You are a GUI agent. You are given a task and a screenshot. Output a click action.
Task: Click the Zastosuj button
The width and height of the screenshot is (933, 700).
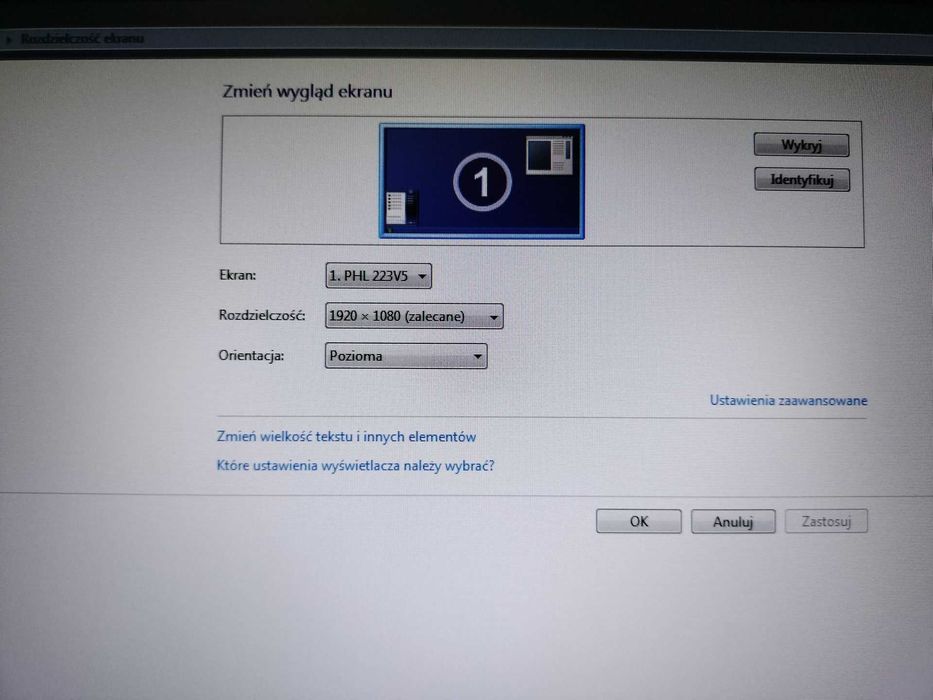(826, 521)
